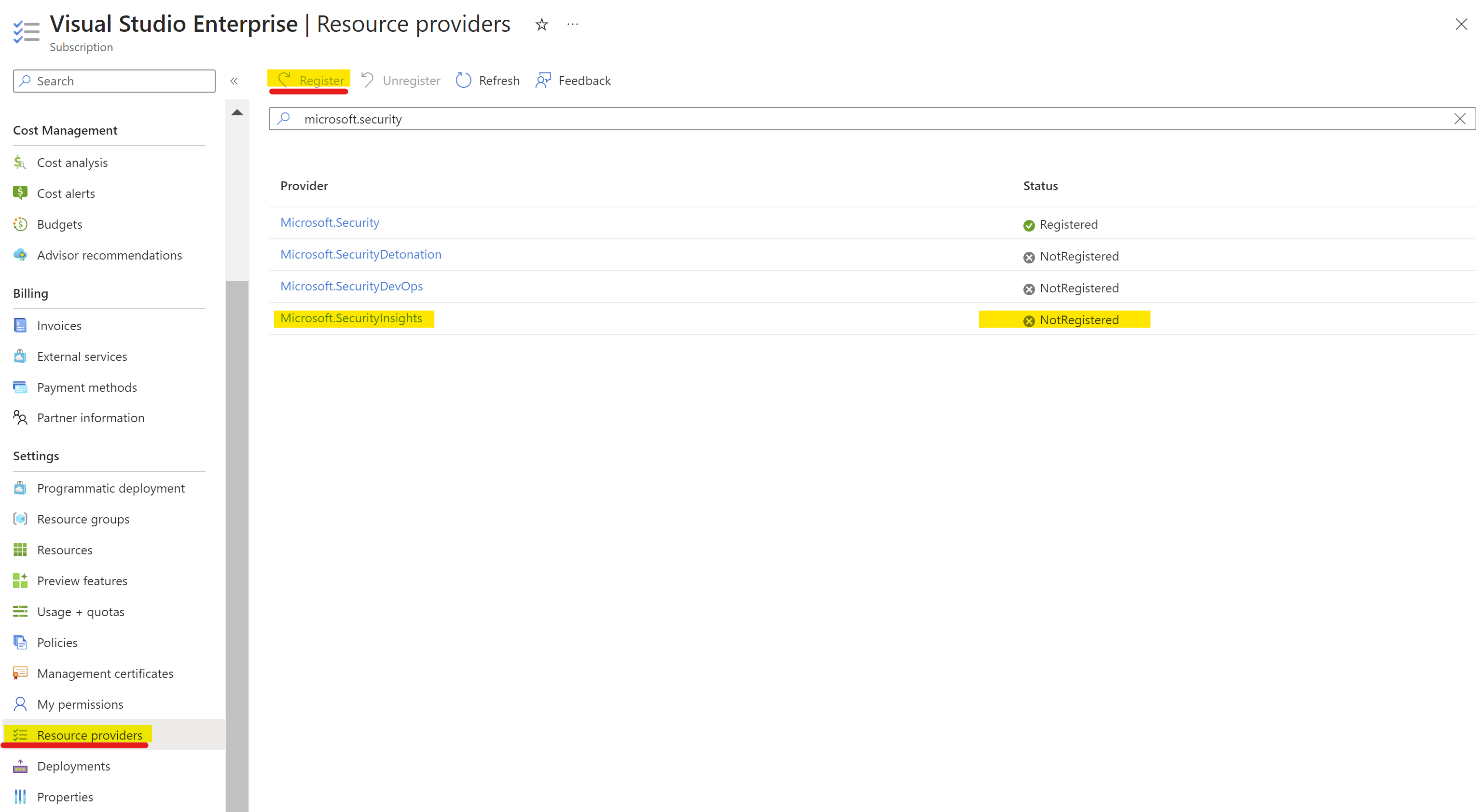Viewport: 1476px width, 812px height.
Task: Open Programmatic deployment settings
Action: (110, 489)
